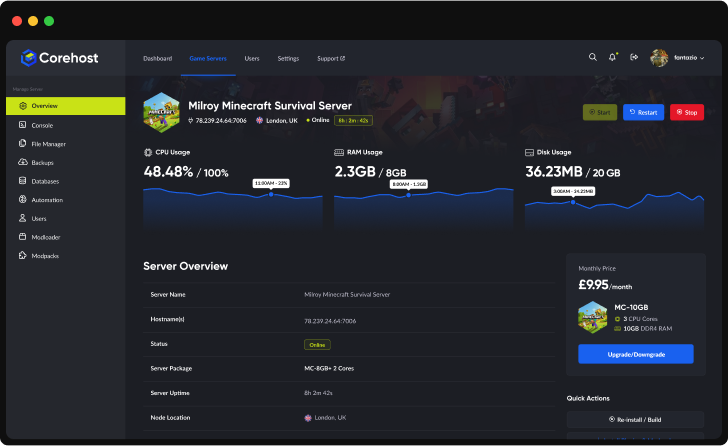The height and width of the screenshot is (446, 728).
Task: Click the sidebar Users person icon
Action: coord(22,218)
